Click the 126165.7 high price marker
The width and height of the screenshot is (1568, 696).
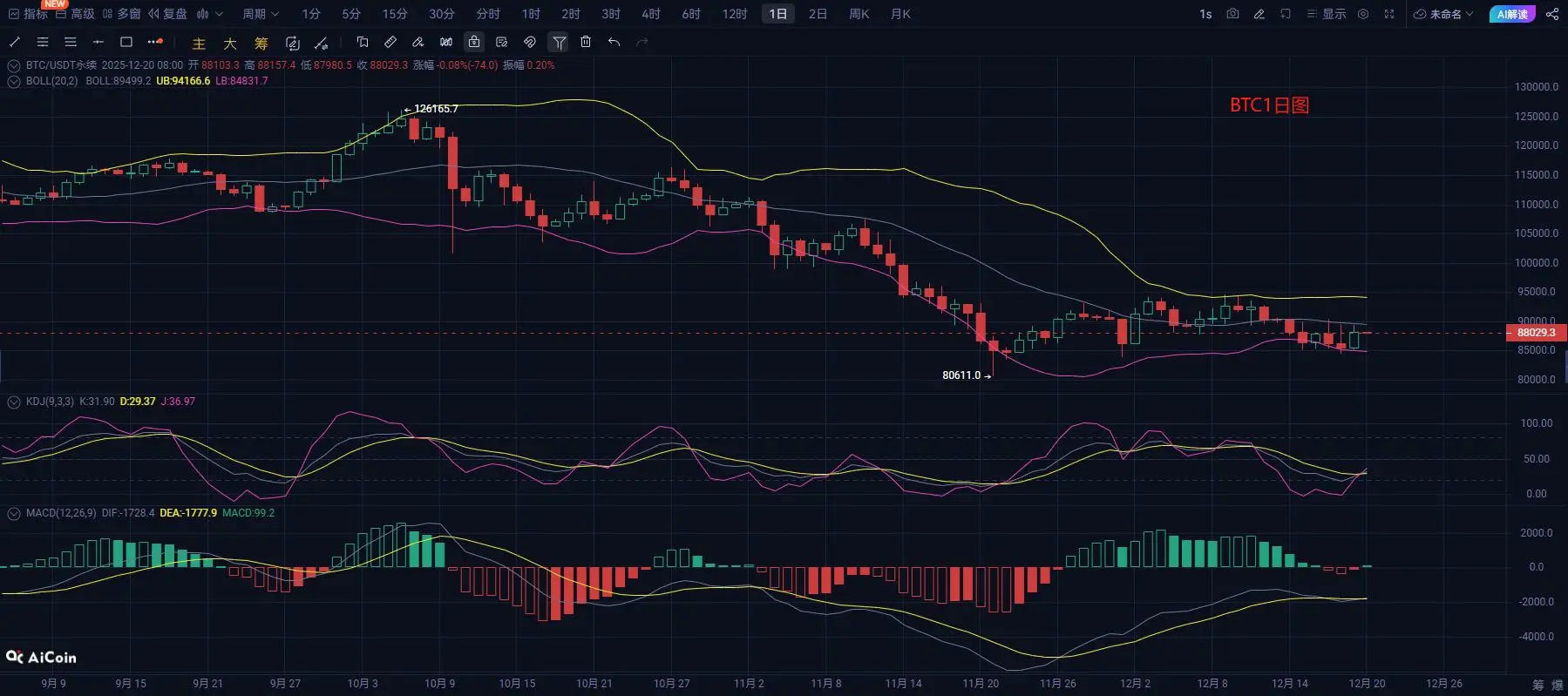point(436,109)
